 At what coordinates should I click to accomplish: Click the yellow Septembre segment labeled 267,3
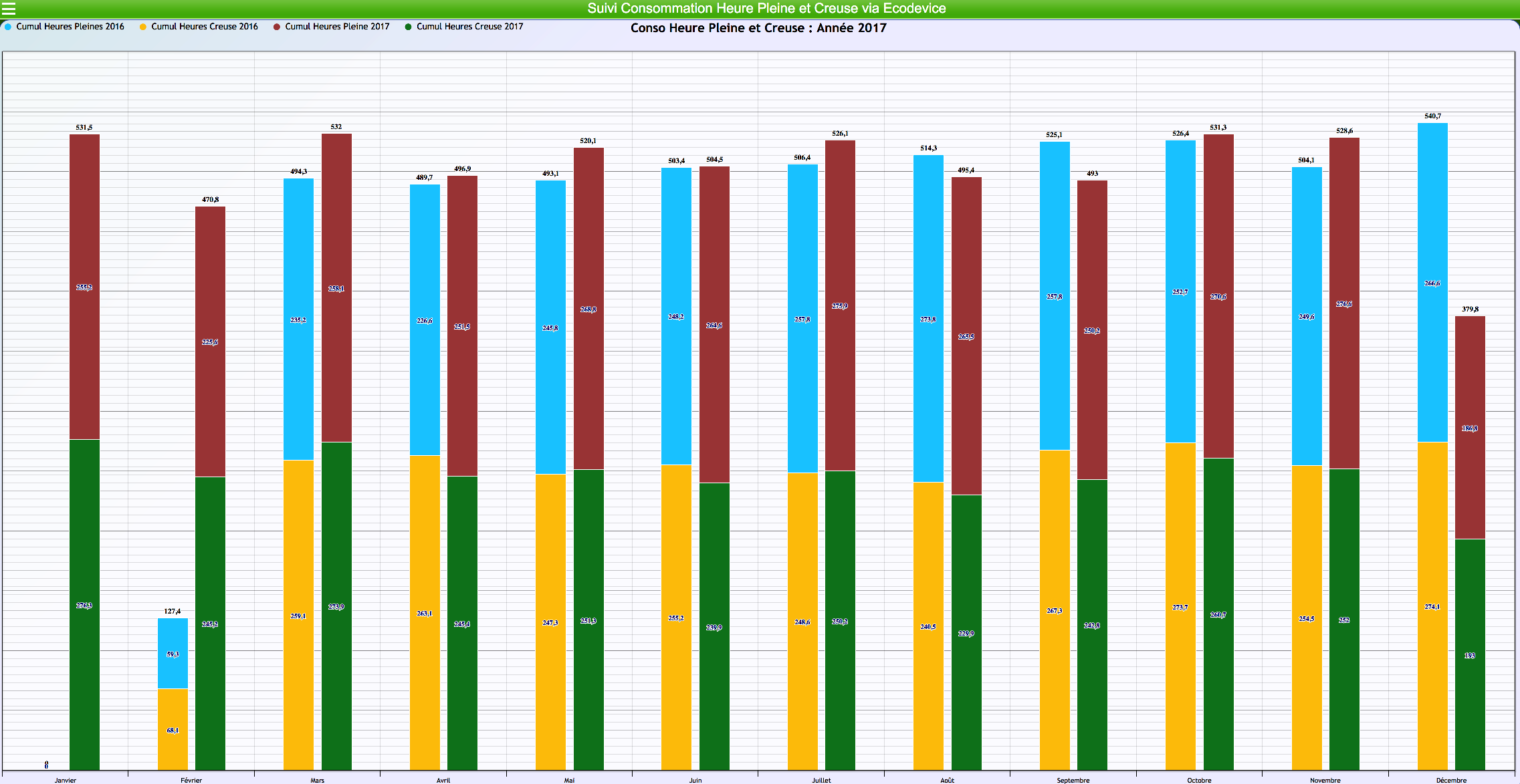click(x=1055, y=610)
